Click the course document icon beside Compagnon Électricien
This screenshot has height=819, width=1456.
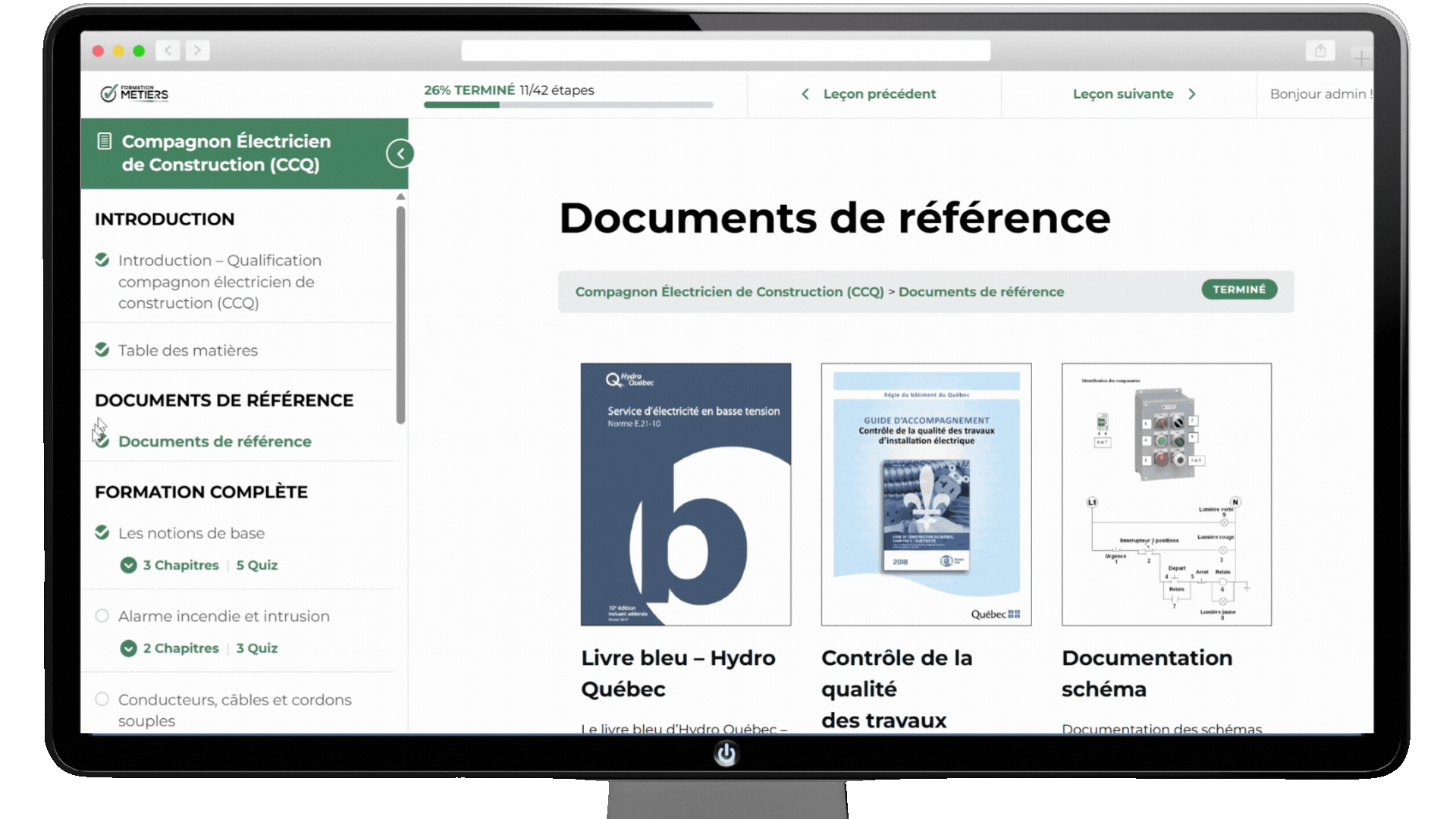coord(105,141)
